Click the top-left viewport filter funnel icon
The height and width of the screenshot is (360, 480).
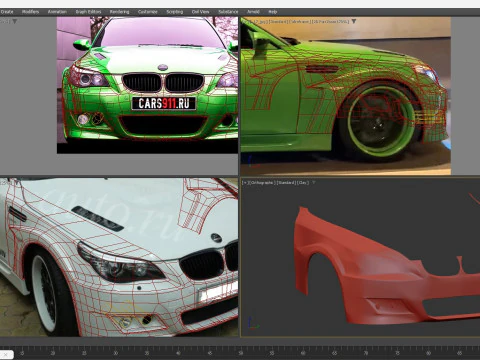[x=15, y=21]
